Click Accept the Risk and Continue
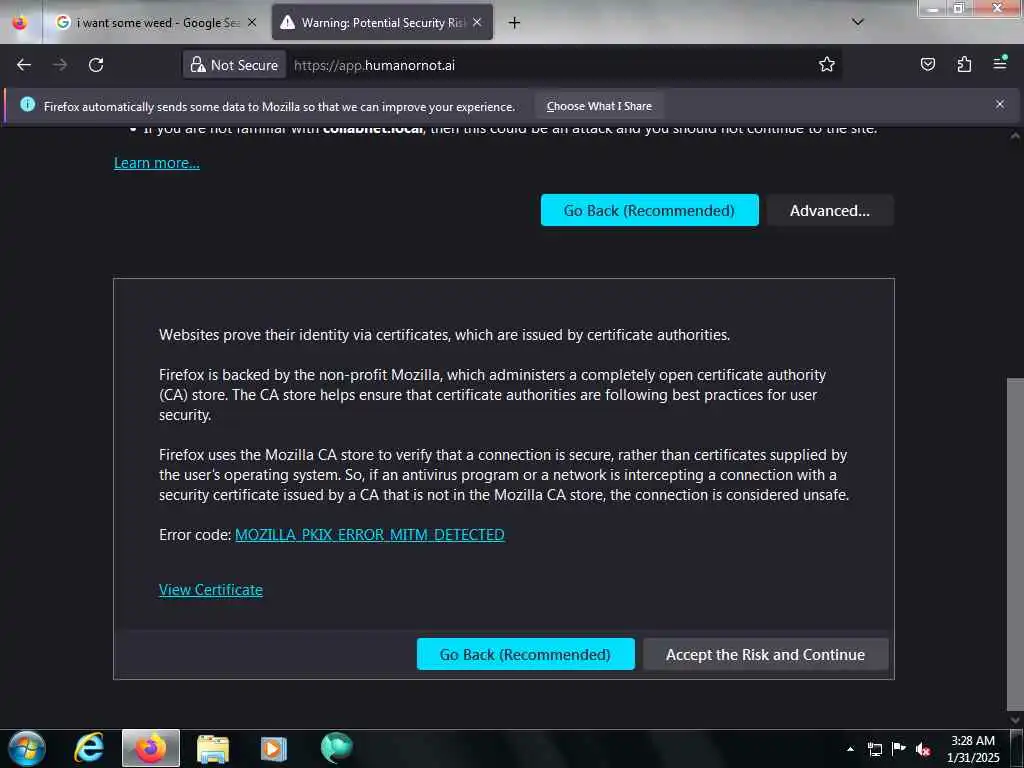 point(765,654)
